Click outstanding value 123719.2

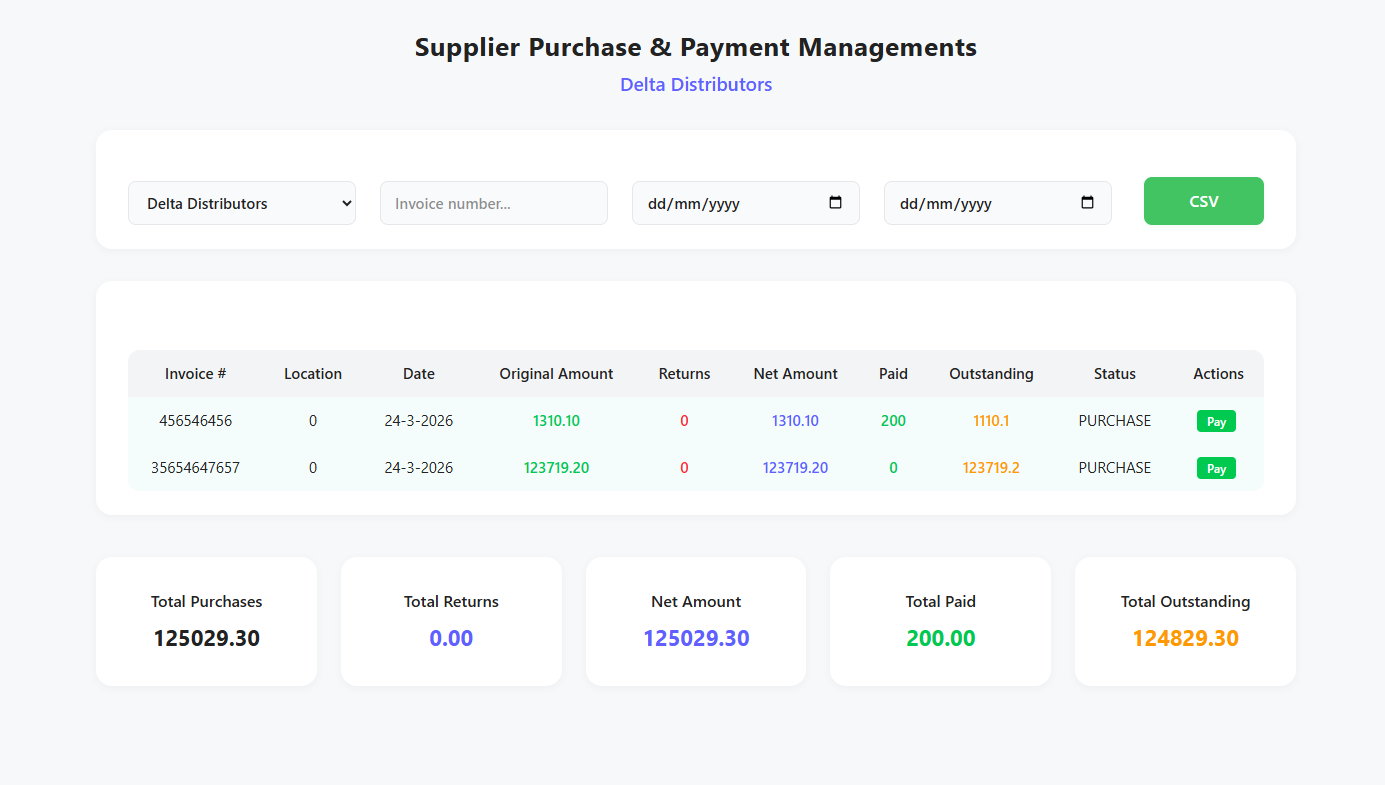pyautogui.click(x=991, y=468)
